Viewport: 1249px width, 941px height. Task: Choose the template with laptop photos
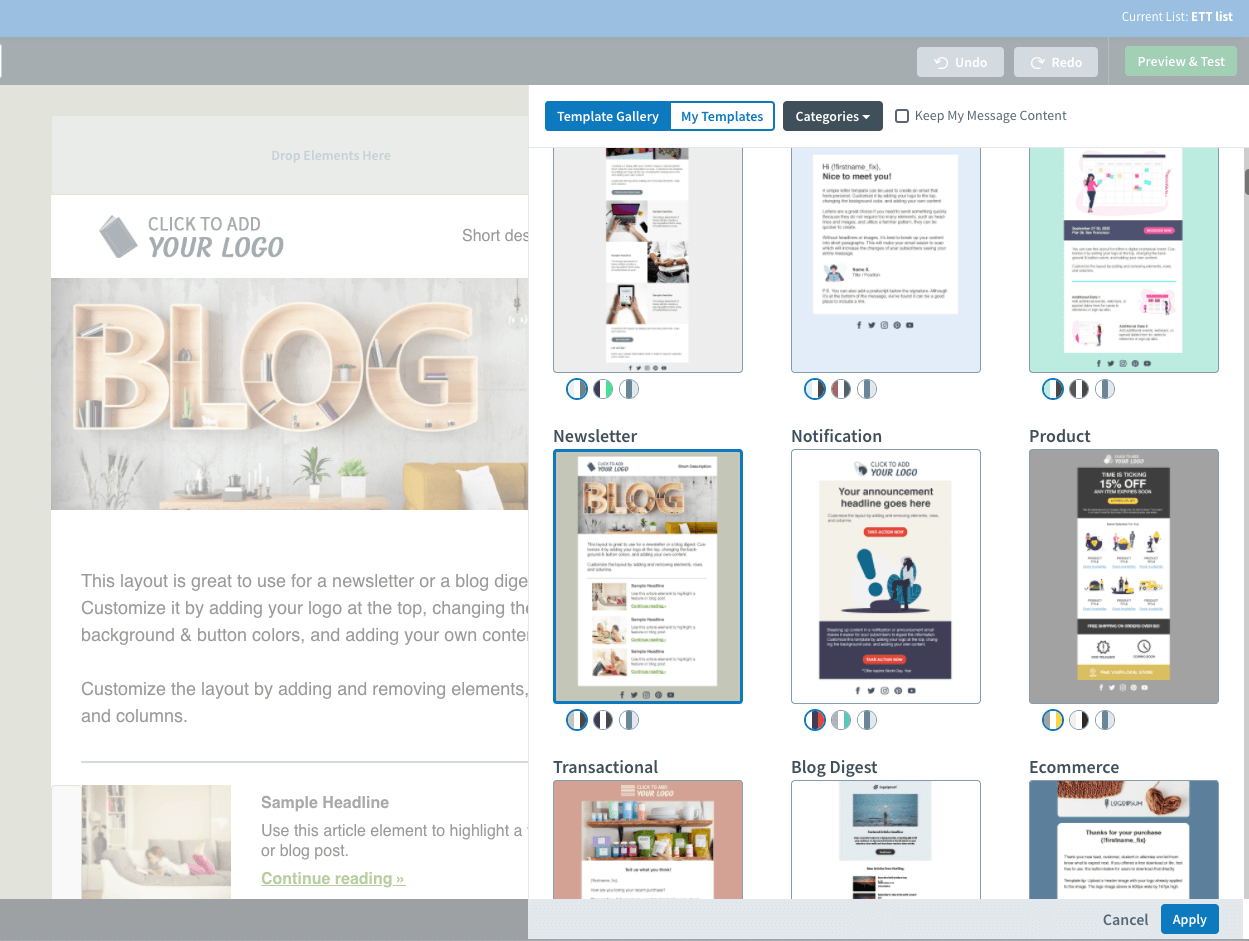648,260
